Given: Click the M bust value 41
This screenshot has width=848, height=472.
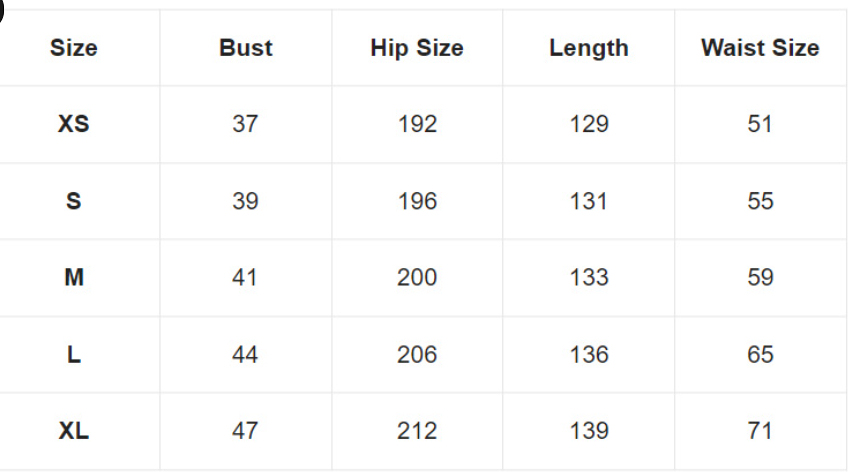Looking at the screenshot, I should 245,277.
